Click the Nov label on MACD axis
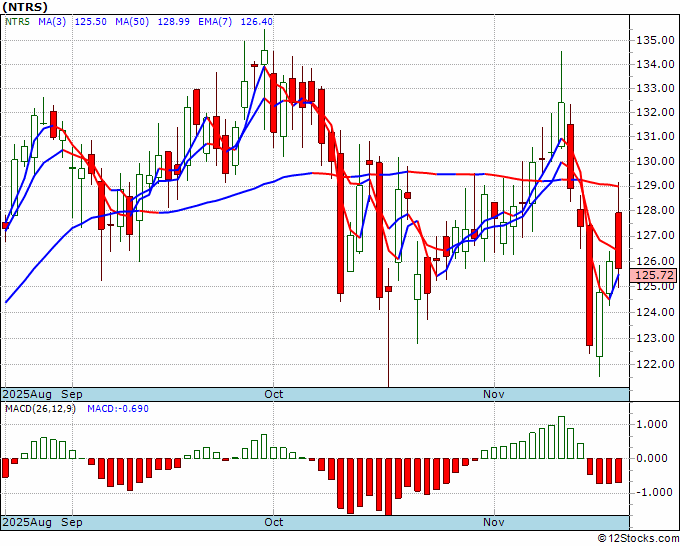Screen dimensions: 680x546 pos(494,522)
